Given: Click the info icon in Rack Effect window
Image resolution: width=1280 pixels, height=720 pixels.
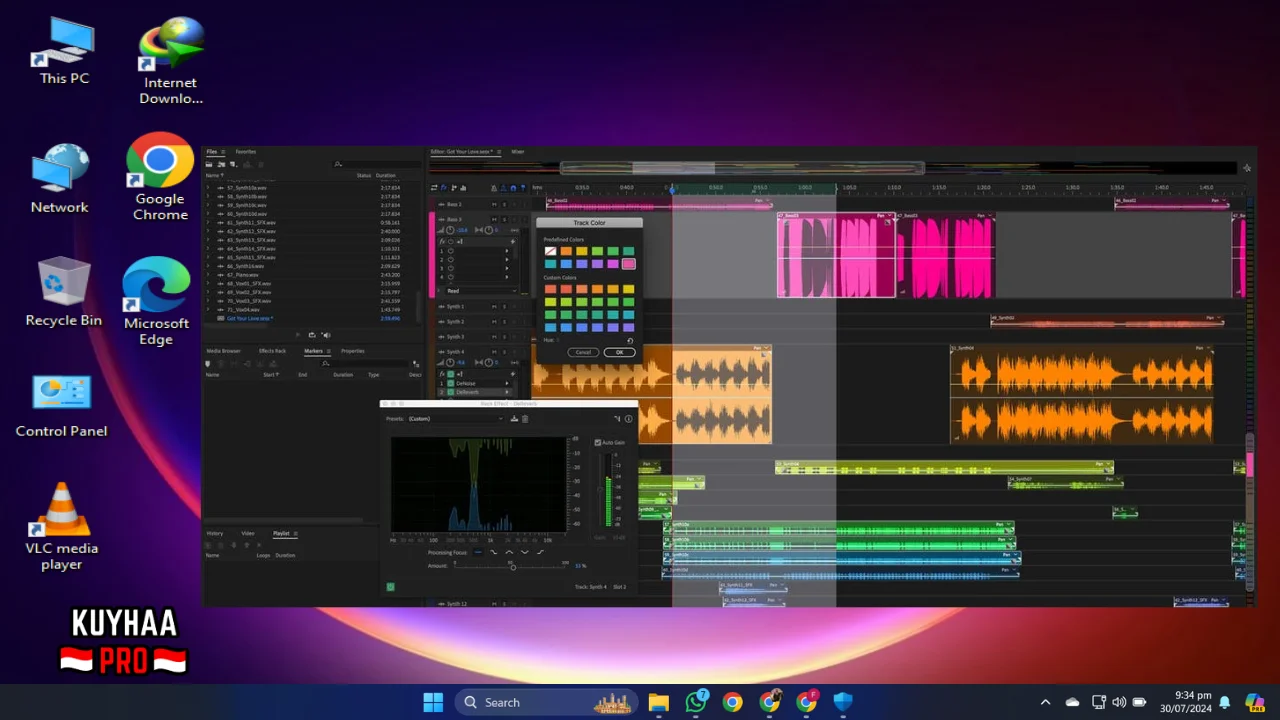Looking at the screenshot, I should (x=628, y=419).
